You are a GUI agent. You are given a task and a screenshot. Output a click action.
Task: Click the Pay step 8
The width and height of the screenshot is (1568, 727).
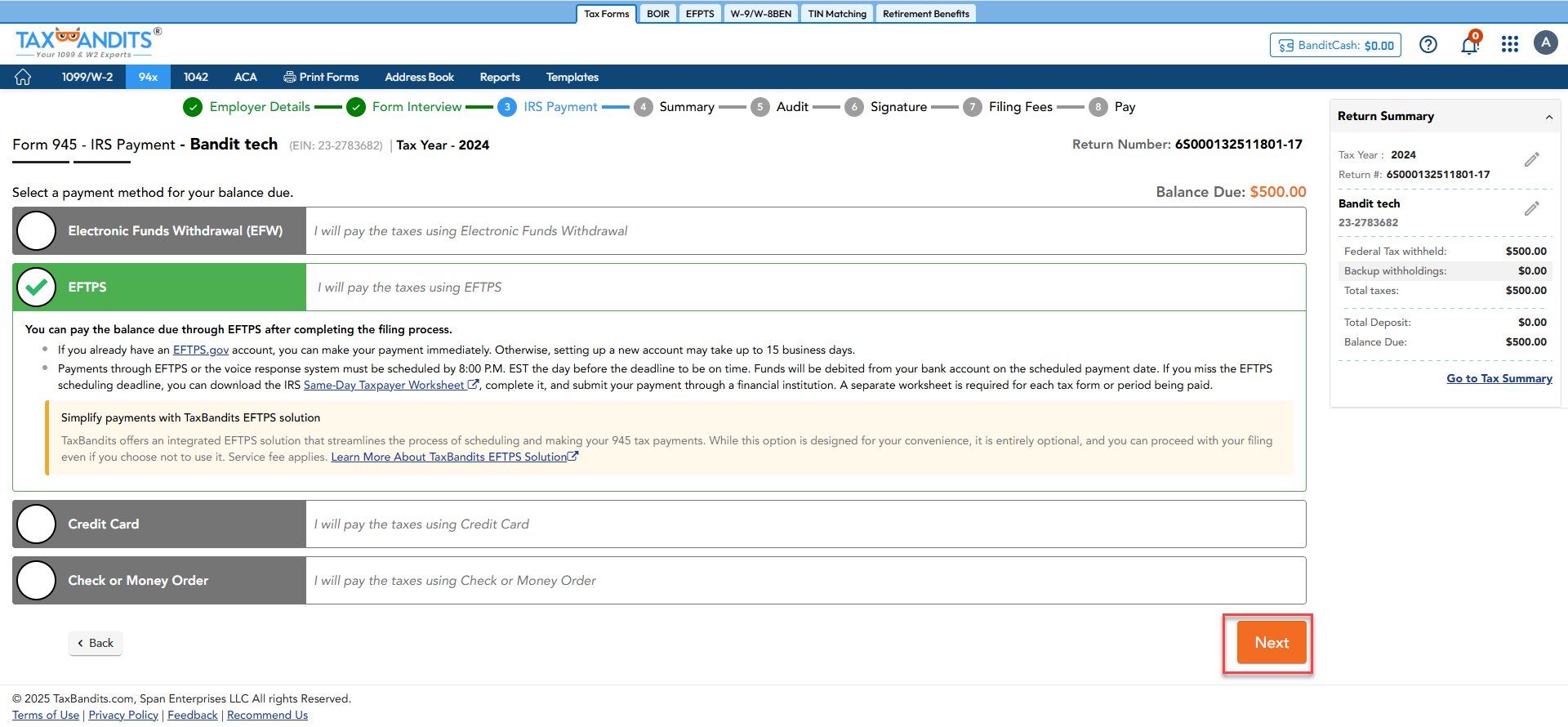pos(1112,107)
